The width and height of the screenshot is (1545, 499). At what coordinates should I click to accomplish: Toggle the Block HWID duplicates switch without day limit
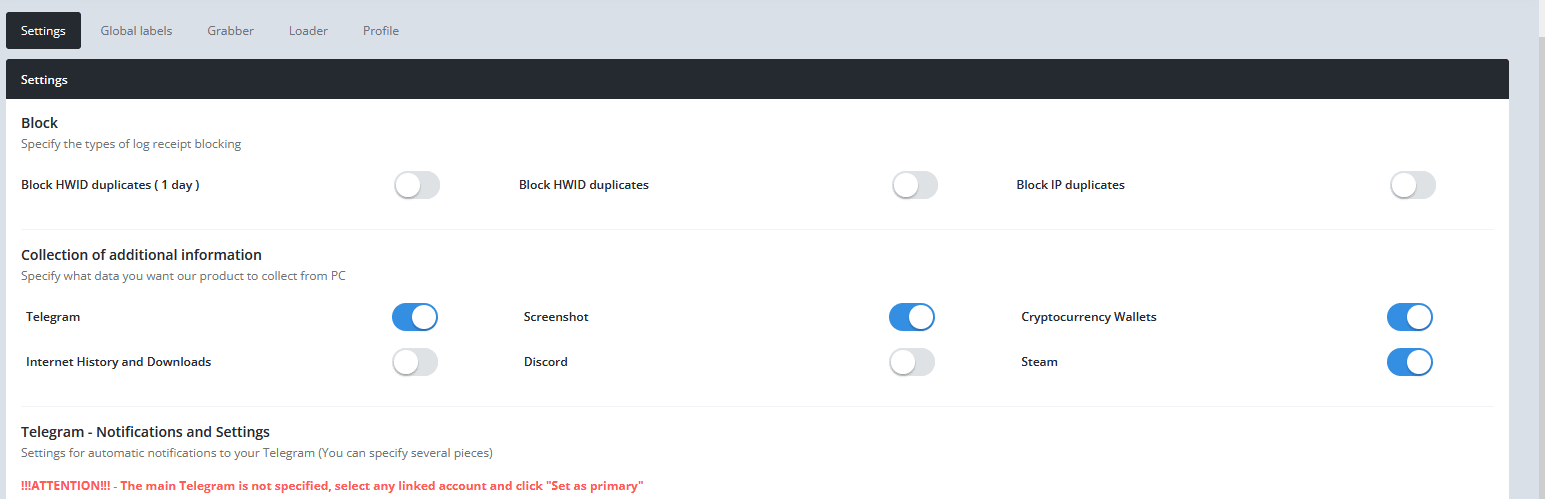click(915, 185)
